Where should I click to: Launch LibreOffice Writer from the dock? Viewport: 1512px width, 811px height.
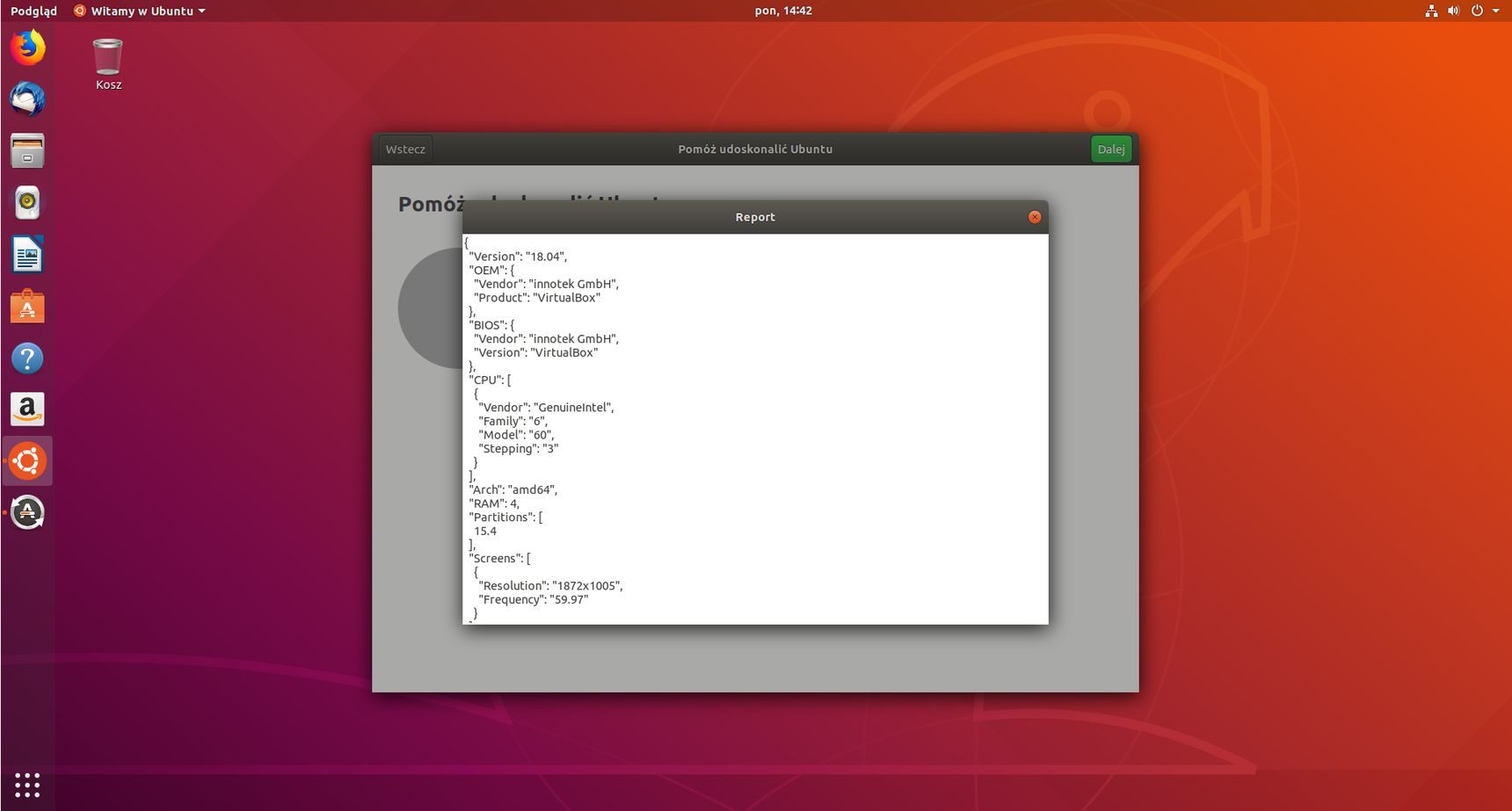click(27, 255)
